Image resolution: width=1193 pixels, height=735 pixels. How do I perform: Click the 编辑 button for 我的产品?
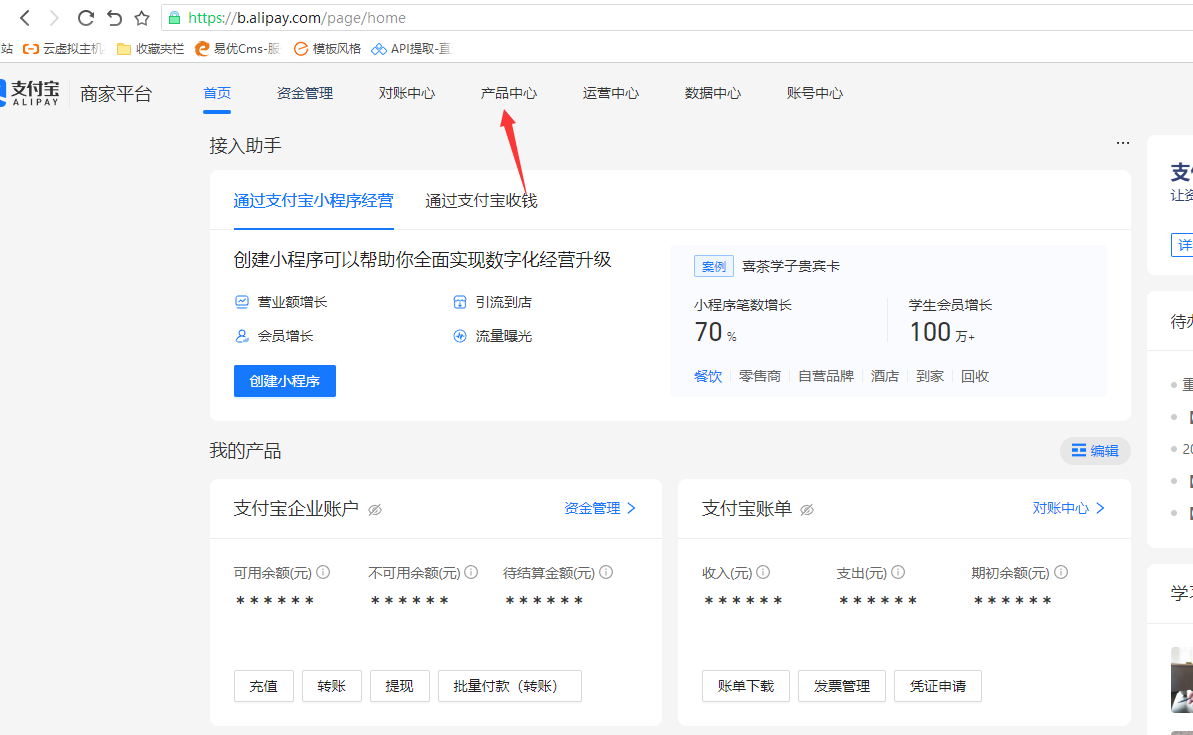point(1095,451)
